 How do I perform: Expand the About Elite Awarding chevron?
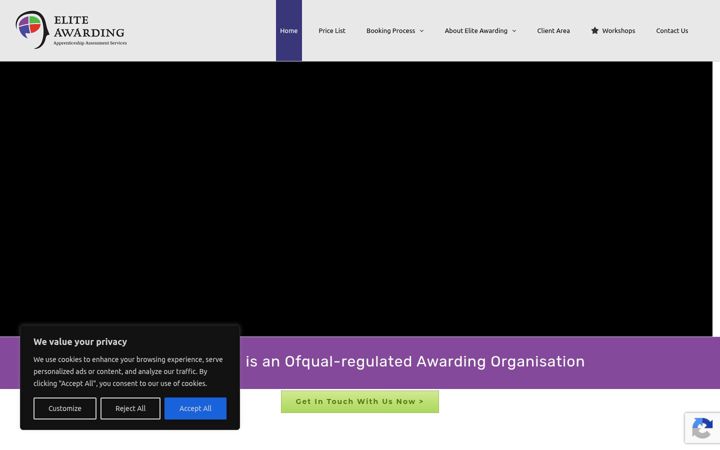(514, 31)
